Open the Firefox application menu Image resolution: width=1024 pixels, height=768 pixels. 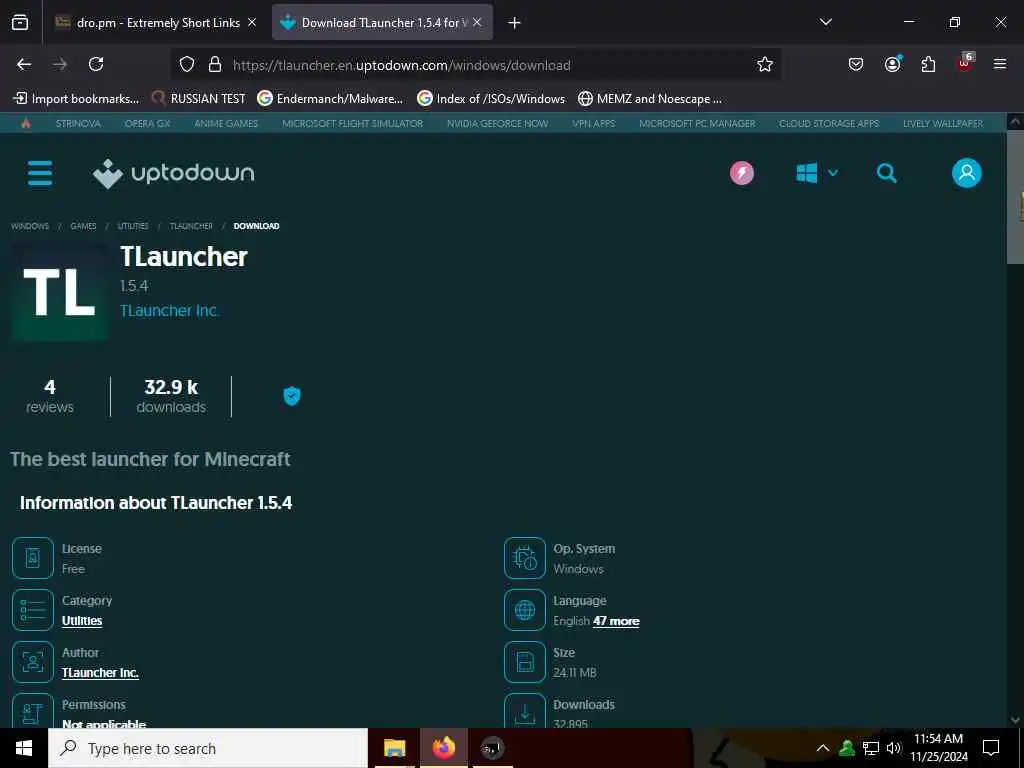tap(1000, 64)
